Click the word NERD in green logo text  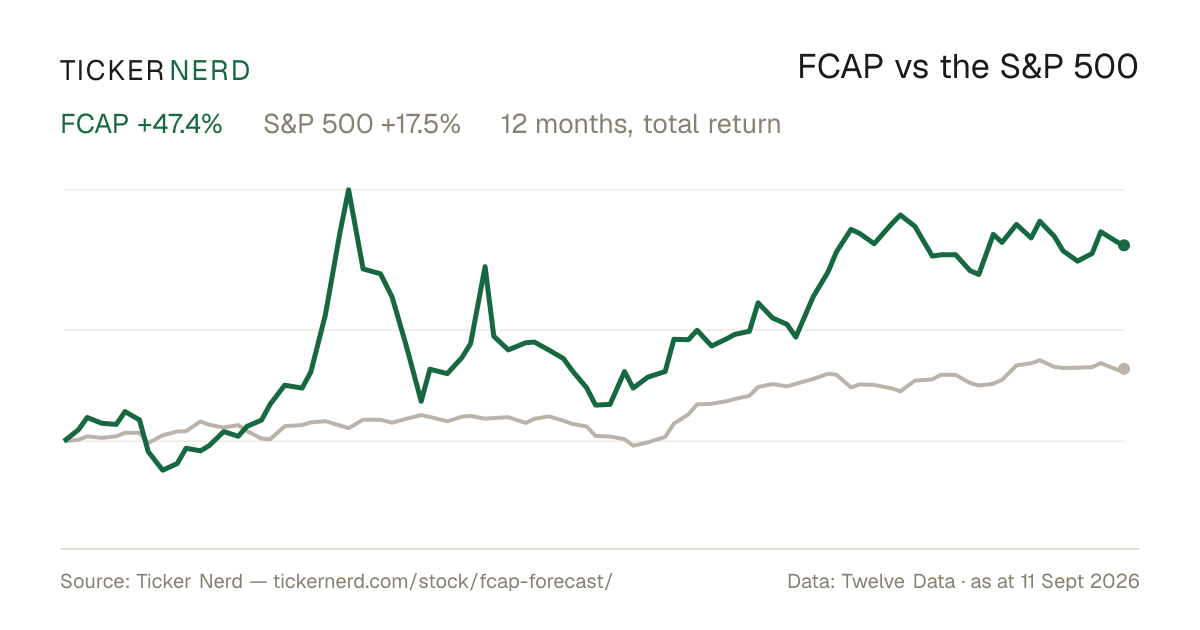tap(209, 70)
